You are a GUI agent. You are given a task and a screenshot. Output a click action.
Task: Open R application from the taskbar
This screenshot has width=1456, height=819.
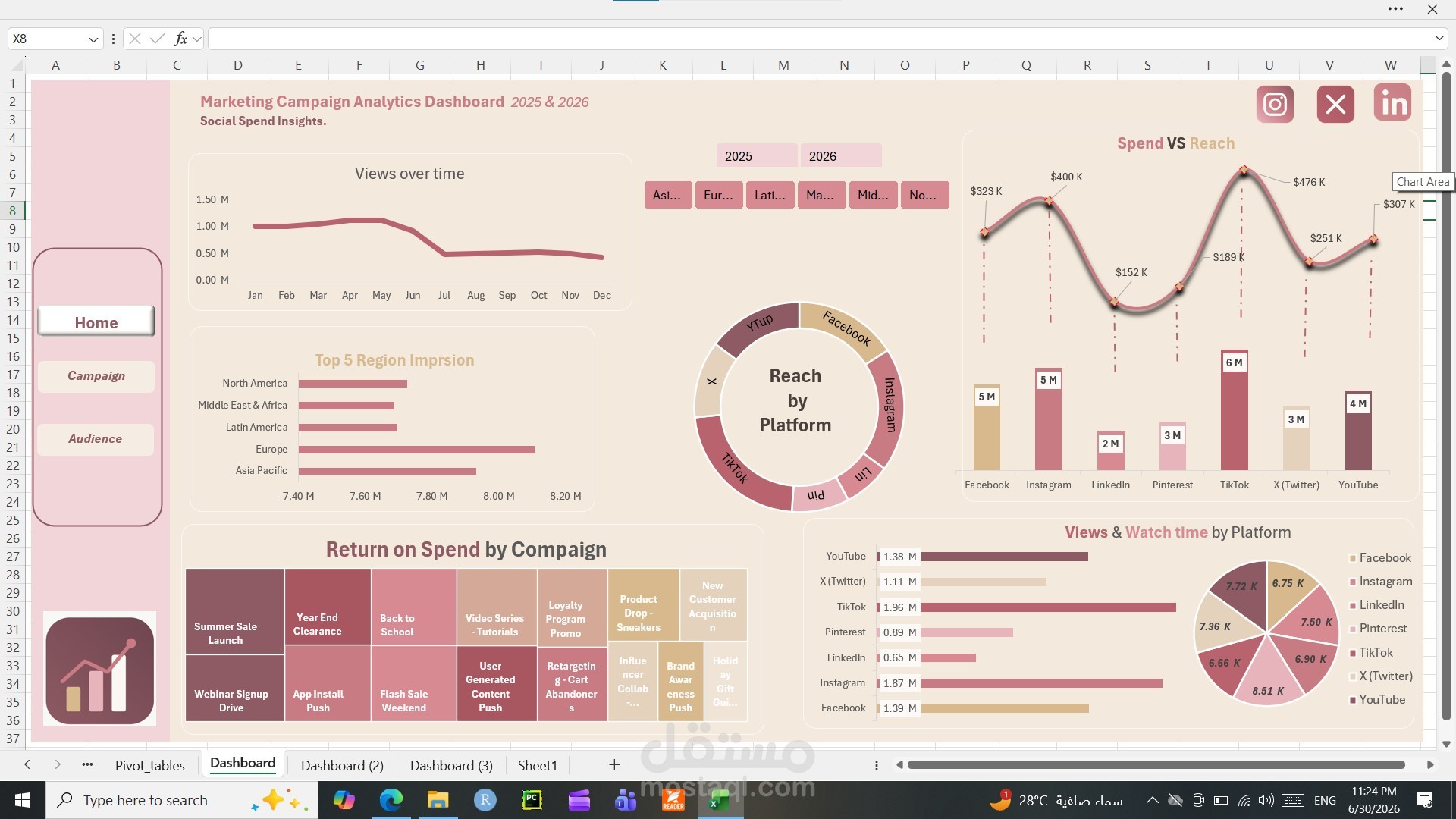point(485,800)
